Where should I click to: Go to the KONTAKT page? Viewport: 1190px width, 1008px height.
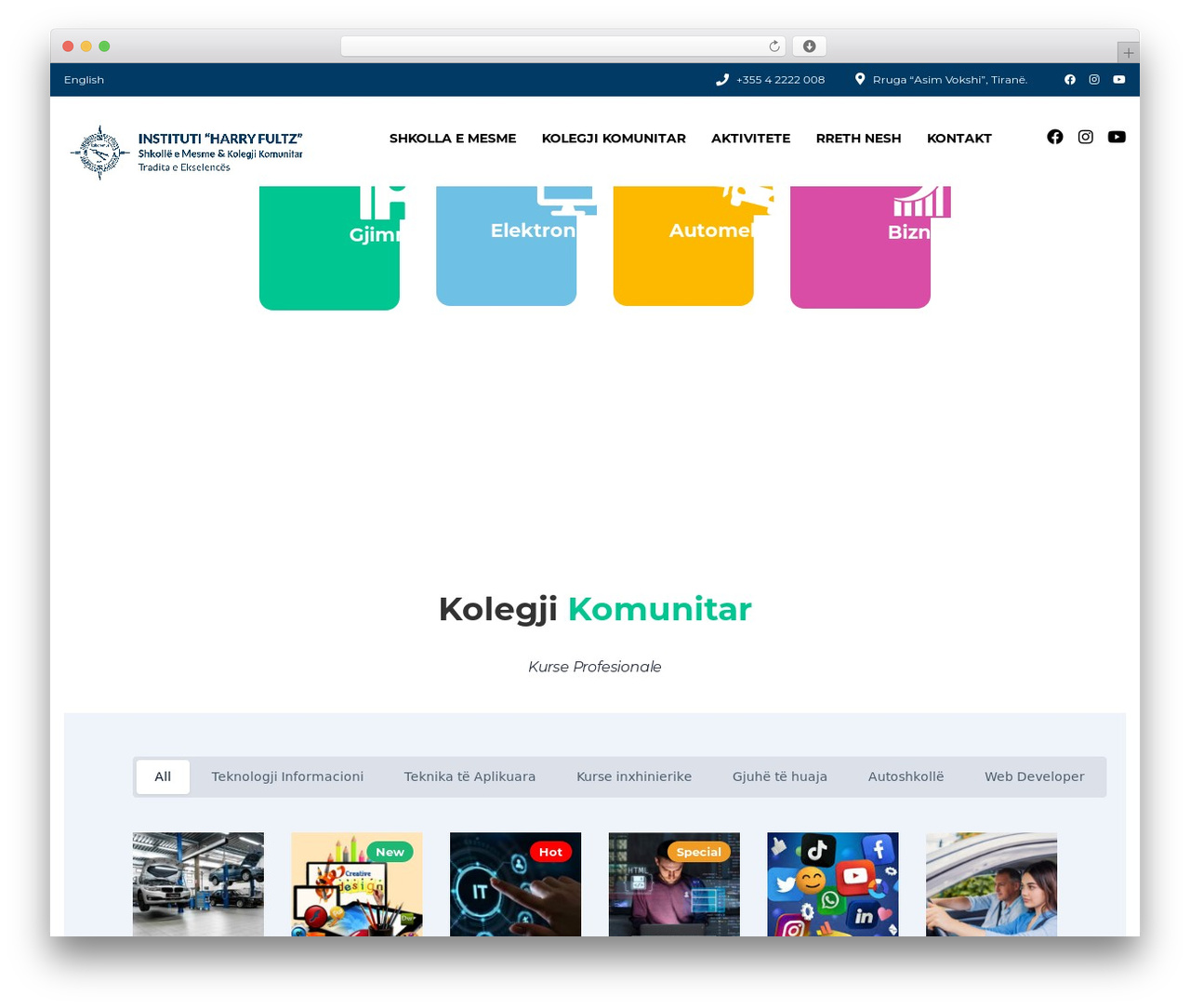[x=959, y=139]
